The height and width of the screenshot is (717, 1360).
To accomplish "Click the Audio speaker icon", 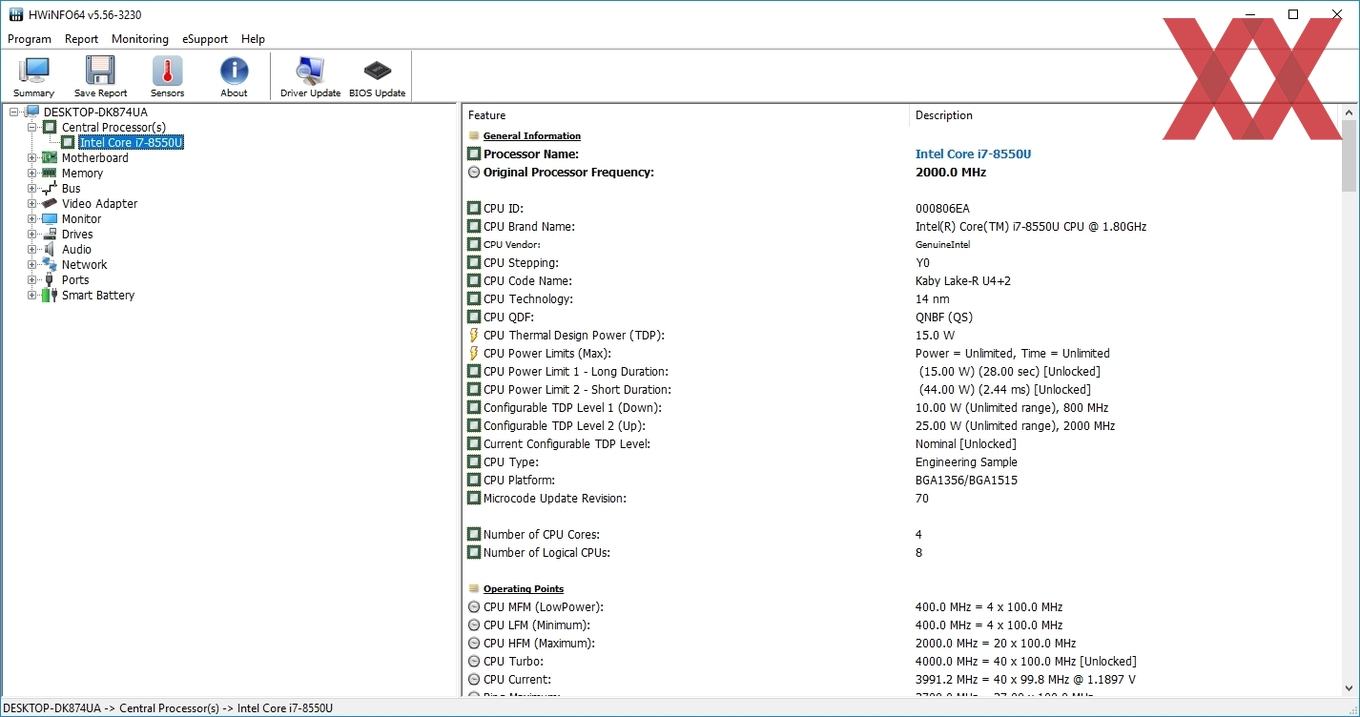I will pyautogui.click(x=49, y=249).
